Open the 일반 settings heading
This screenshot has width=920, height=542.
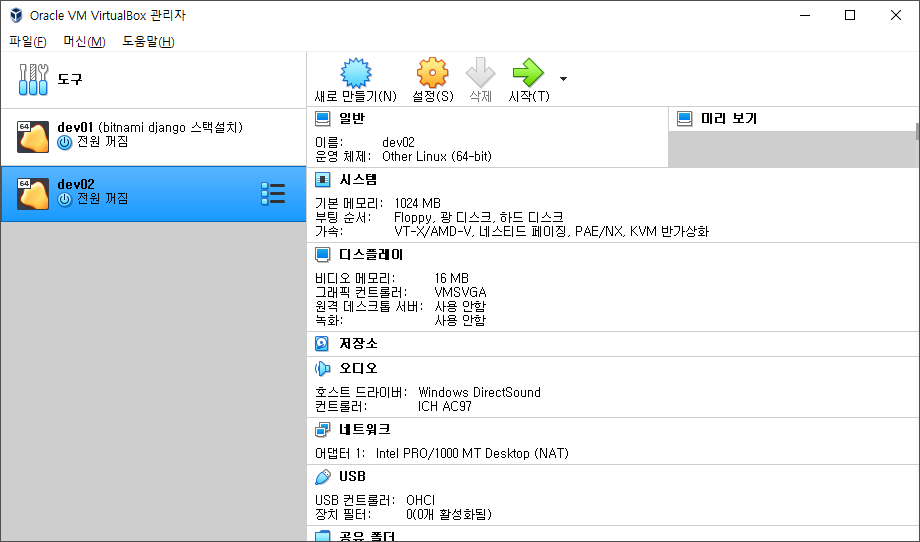352,118
